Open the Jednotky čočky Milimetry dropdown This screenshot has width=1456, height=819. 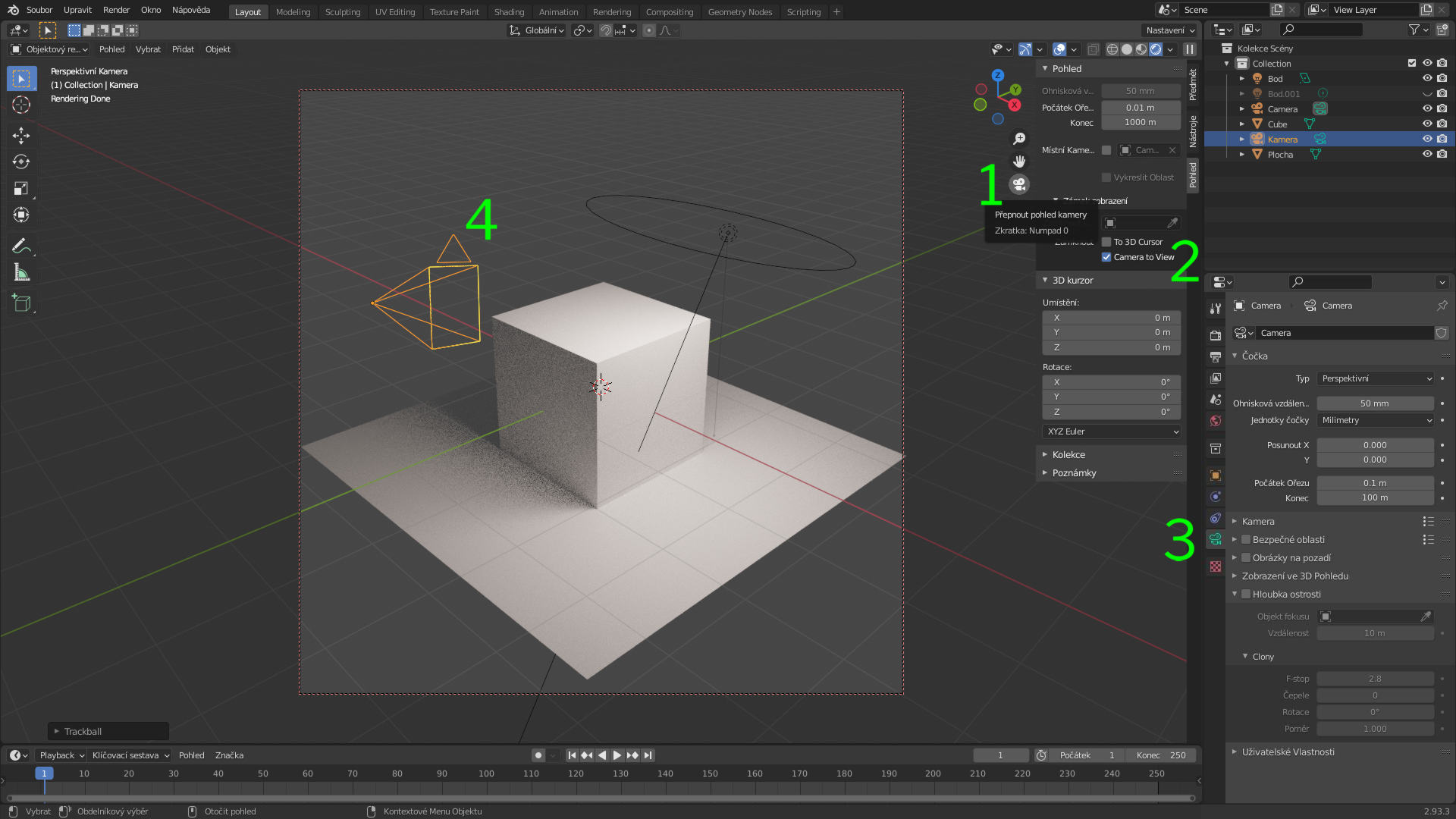(1376, 420)
